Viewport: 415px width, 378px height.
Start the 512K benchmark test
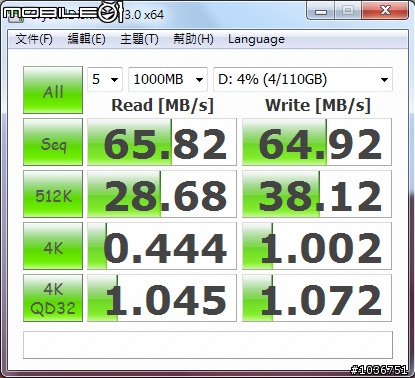[53, 194]
